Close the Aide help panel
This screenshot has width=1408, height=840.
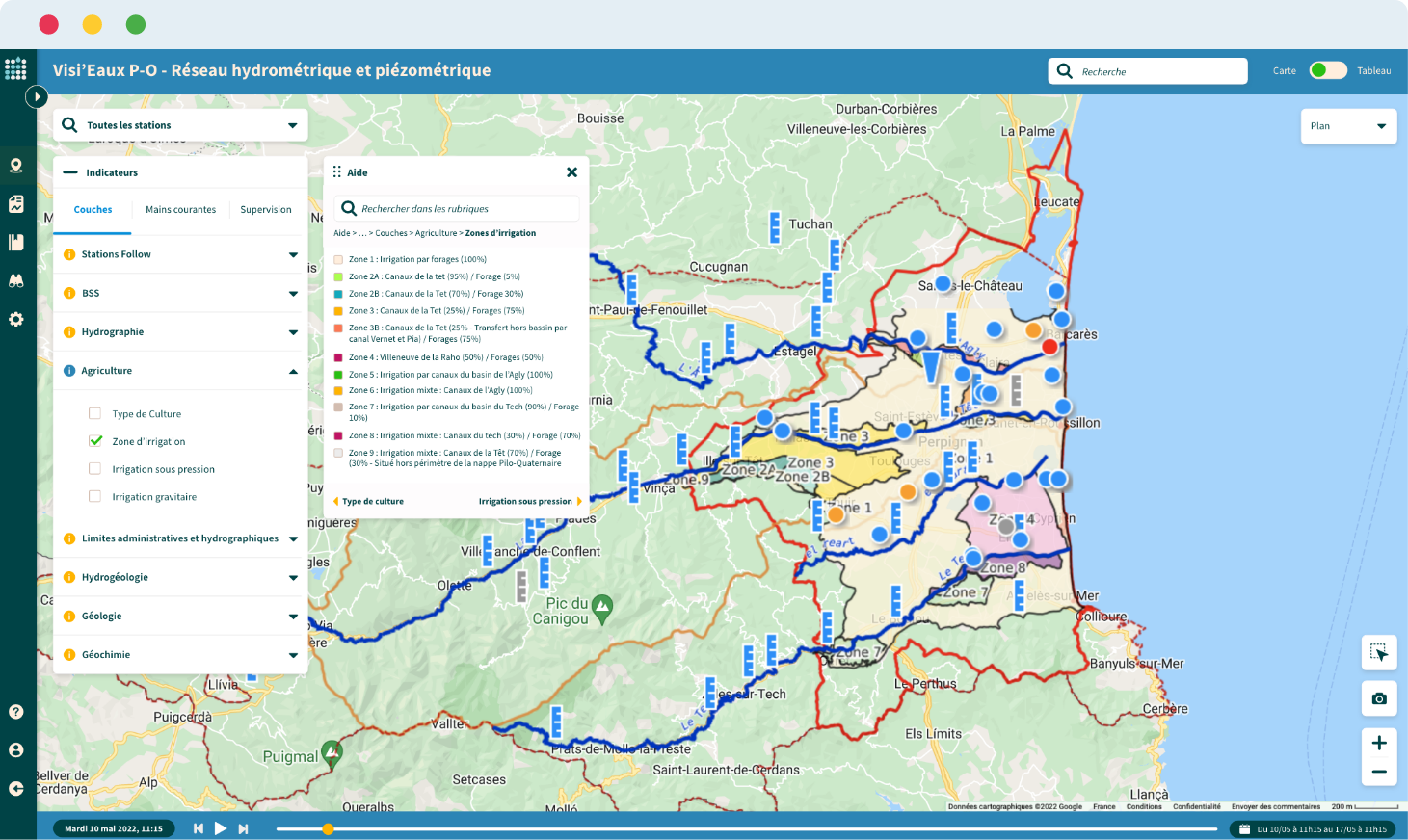tap(571, 172)
